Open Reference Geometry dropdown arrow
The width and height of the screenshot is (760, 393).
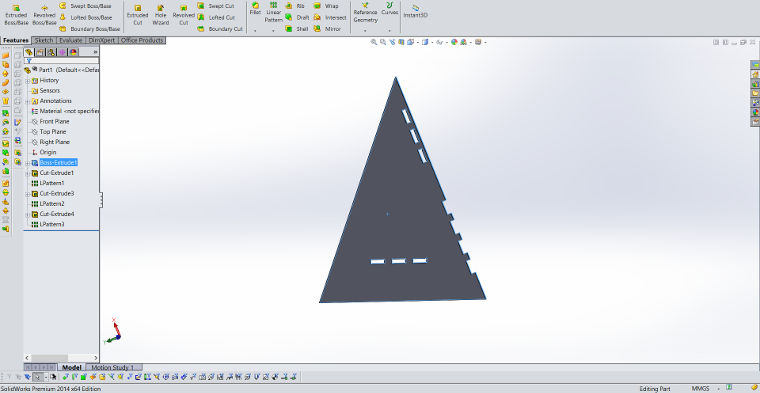pos(365,31)
